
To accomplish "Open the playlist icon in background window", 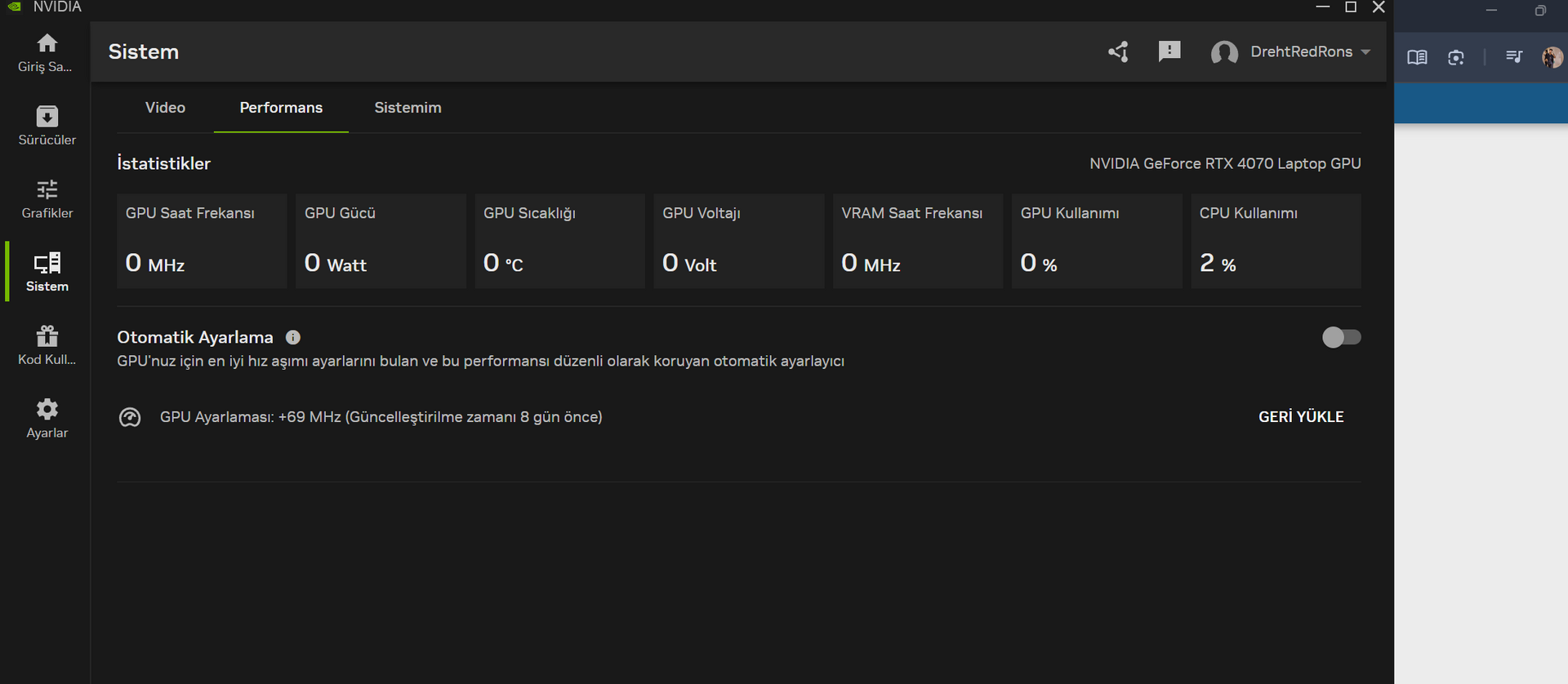I will (x=1514, y=56).
